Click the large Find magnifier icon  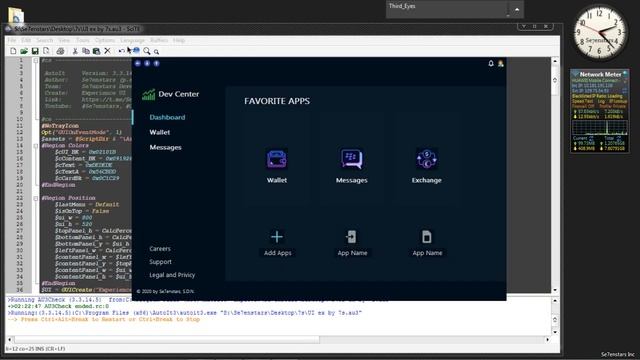click(x=147, y=51)
